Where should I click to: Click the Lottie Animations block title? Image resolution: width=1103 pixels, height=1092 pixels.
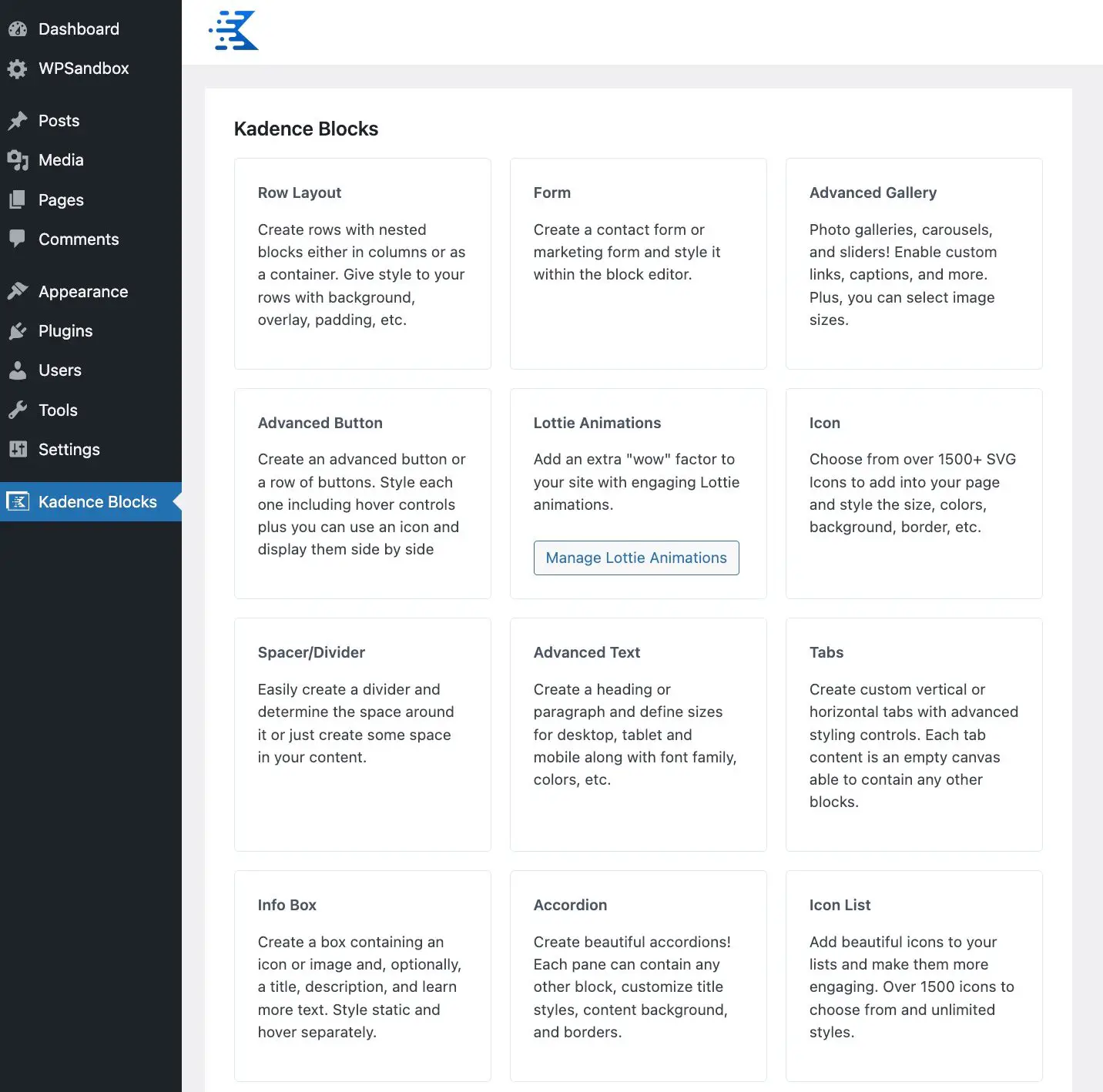597,423
